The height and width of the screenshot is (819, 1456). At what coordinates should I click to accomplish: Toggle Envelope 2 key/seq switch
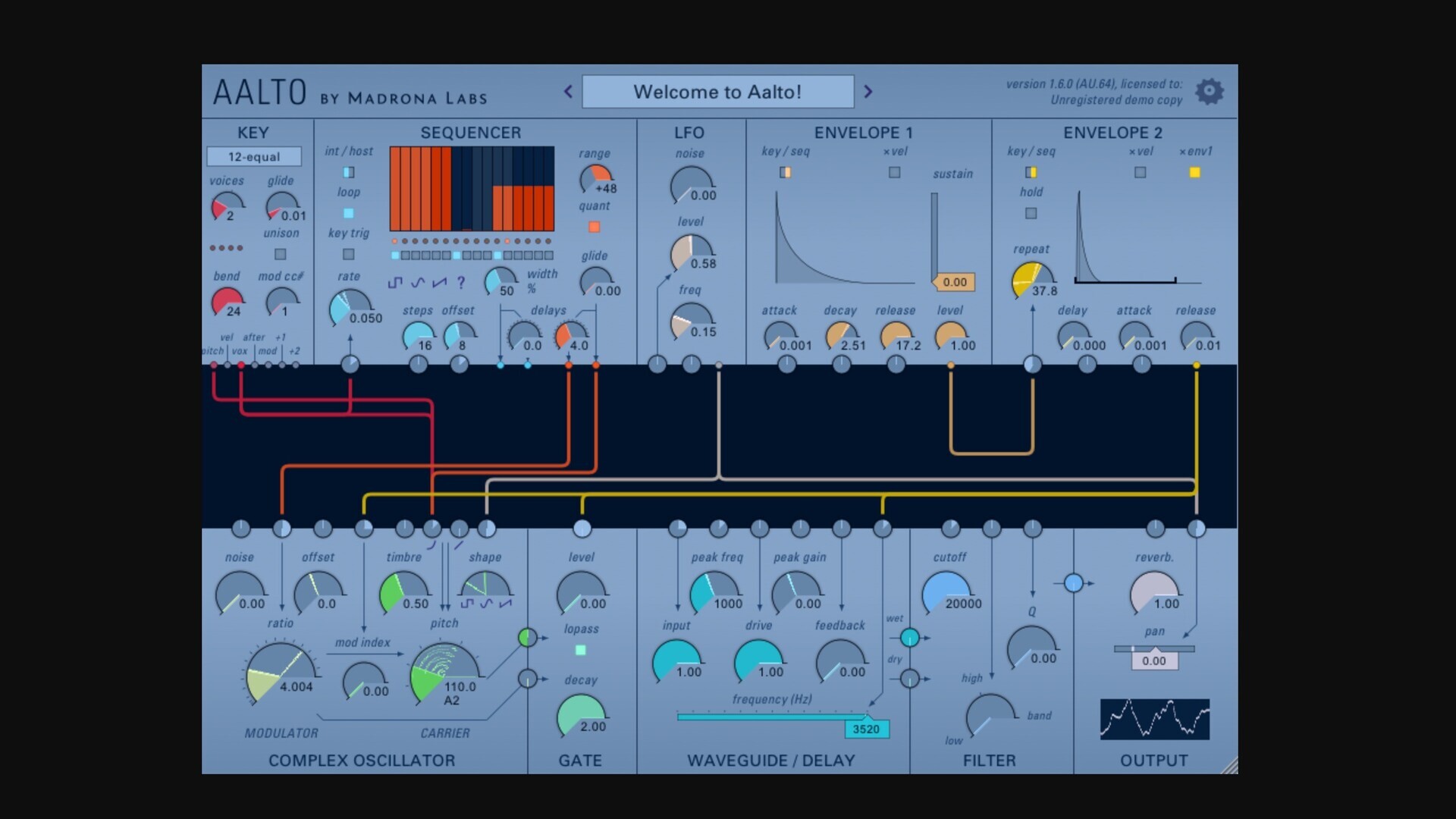pyautogui.click(x=1031, y=172)
